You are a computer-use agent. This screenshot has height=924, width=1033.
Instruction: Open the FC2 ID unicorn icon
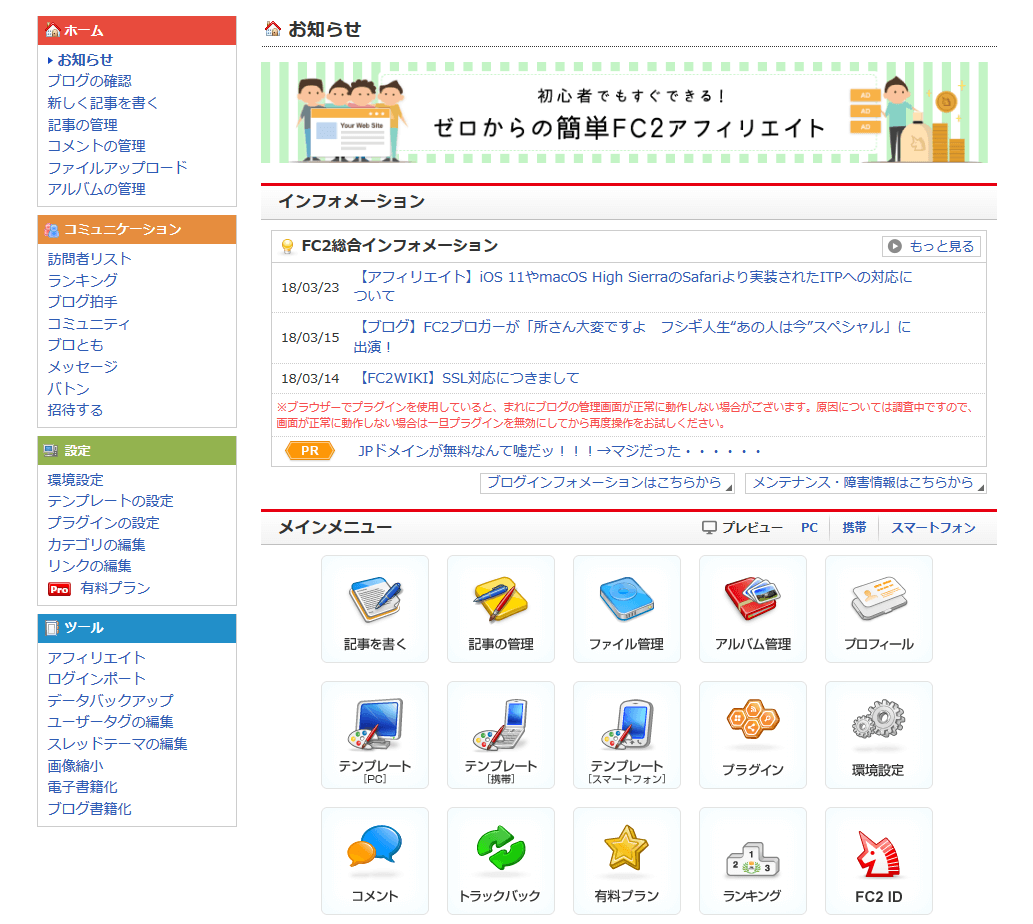coord(879,861)
